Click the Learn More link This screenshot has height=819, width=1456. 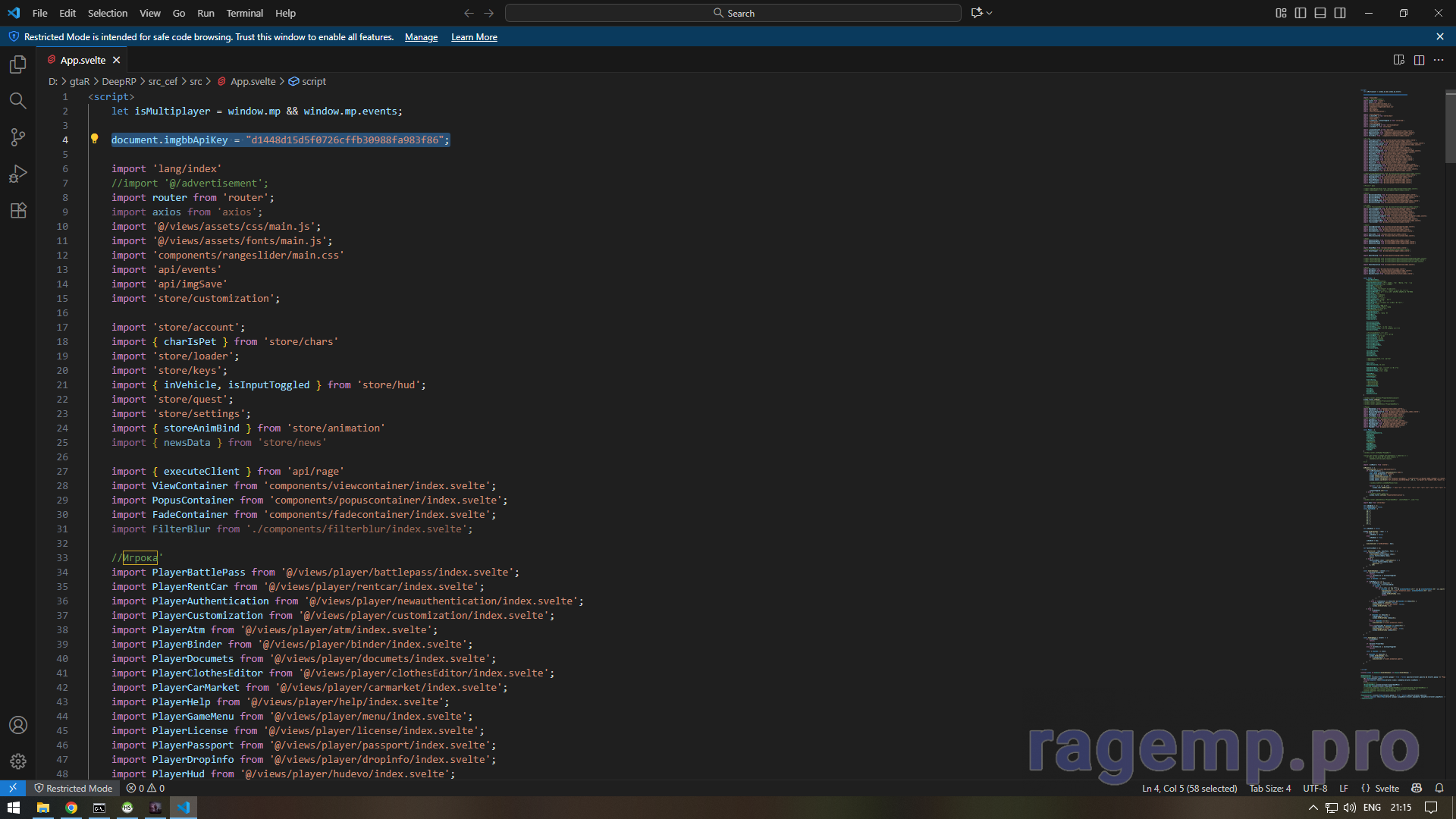[x=474, y=37]
